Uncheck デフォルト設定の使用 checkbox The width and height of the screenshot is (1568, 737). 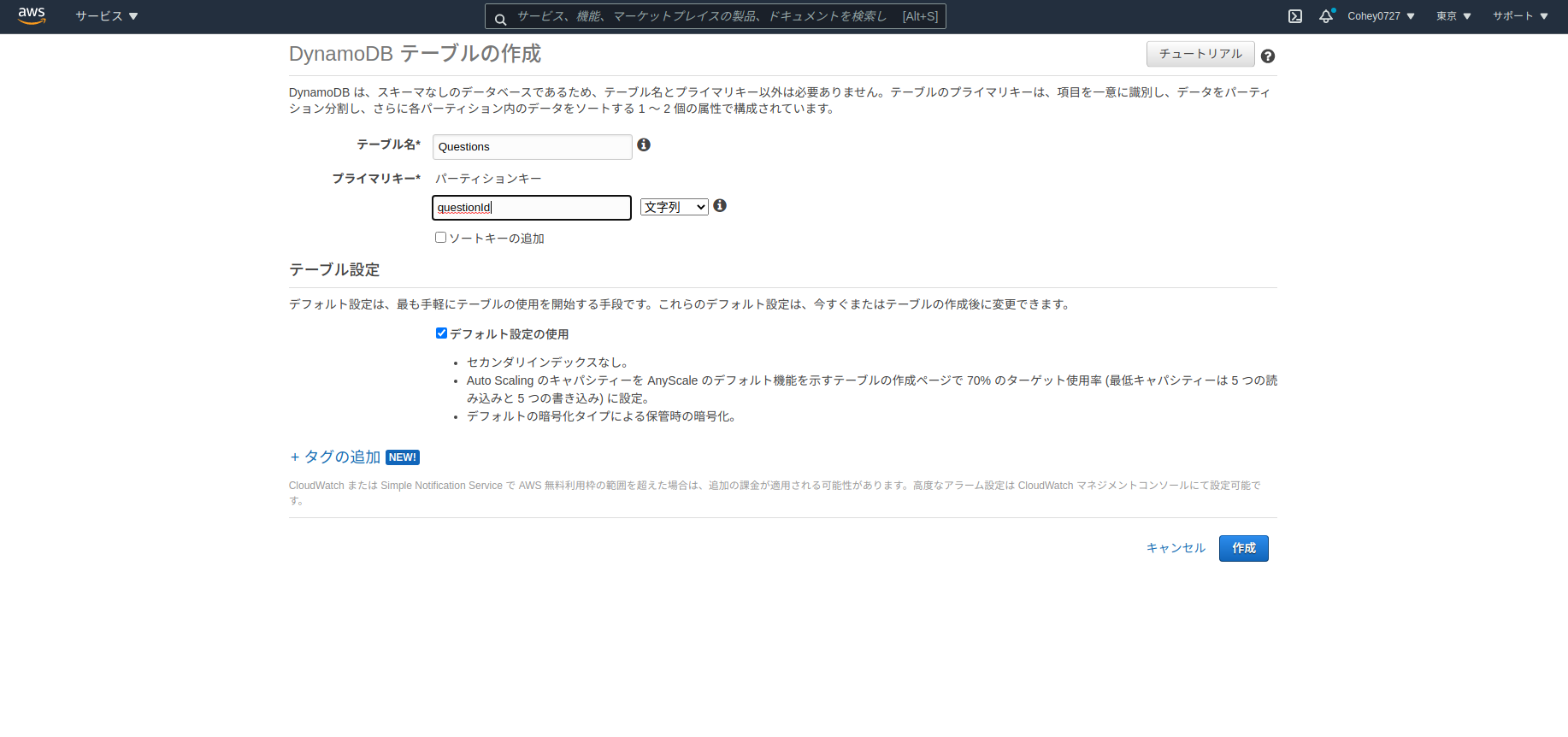pos(441,333)
